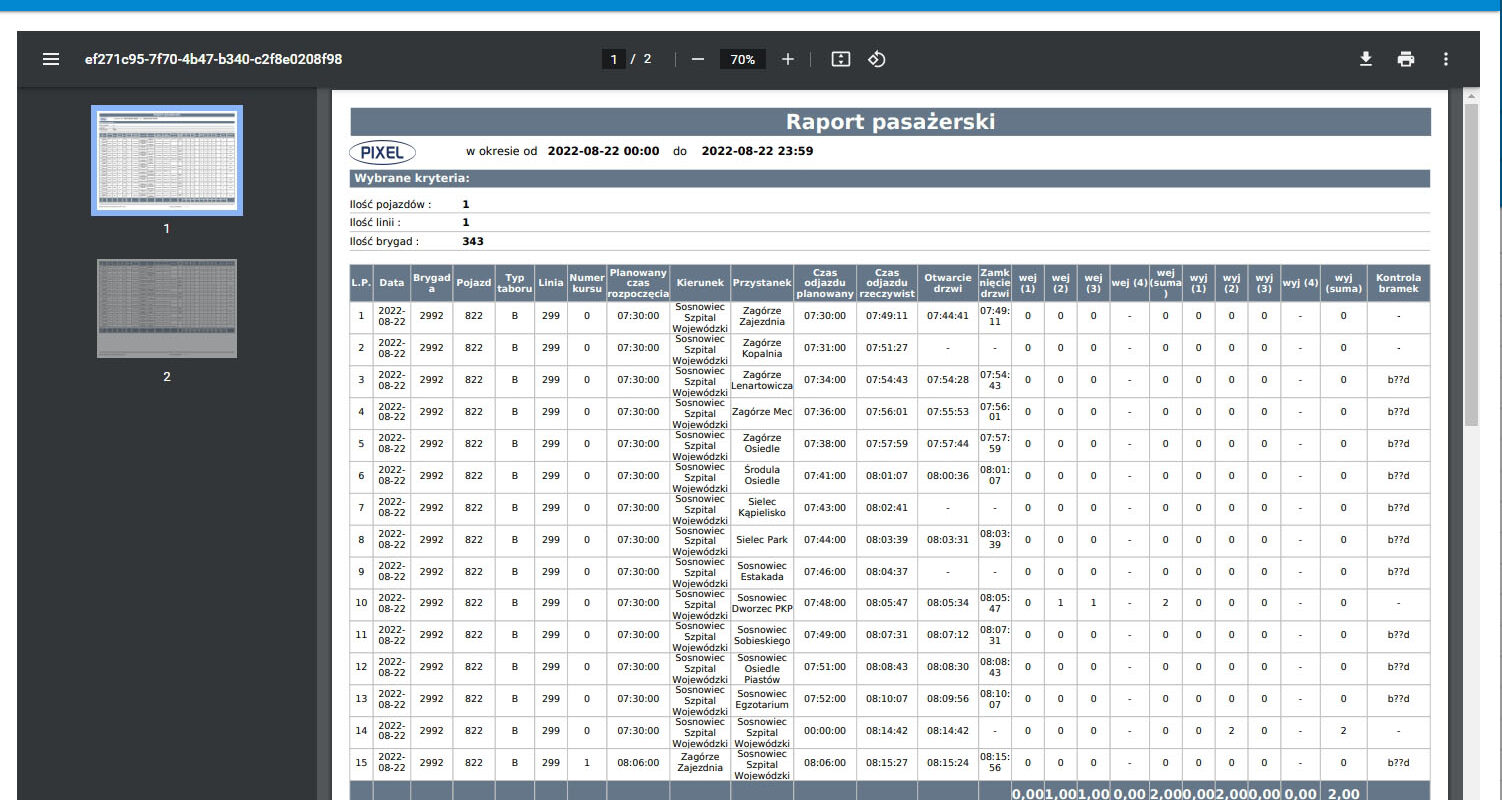Viewport: 1502px width, 800px height.
Task: Click the 'Sosnowiec Egzotarium' stop cell
Action: pos(762,699)
